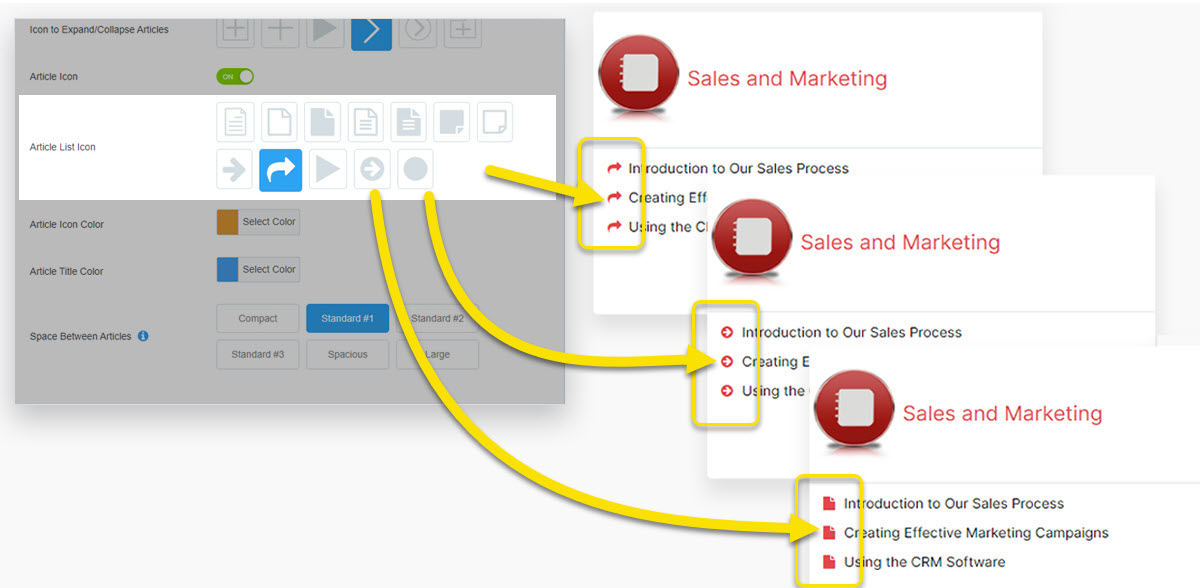This screenshot has width=1200, height=588.
Task: Click the info icon beside Space Between Articles
Action: pyautogui.click(x=143, y=336)
